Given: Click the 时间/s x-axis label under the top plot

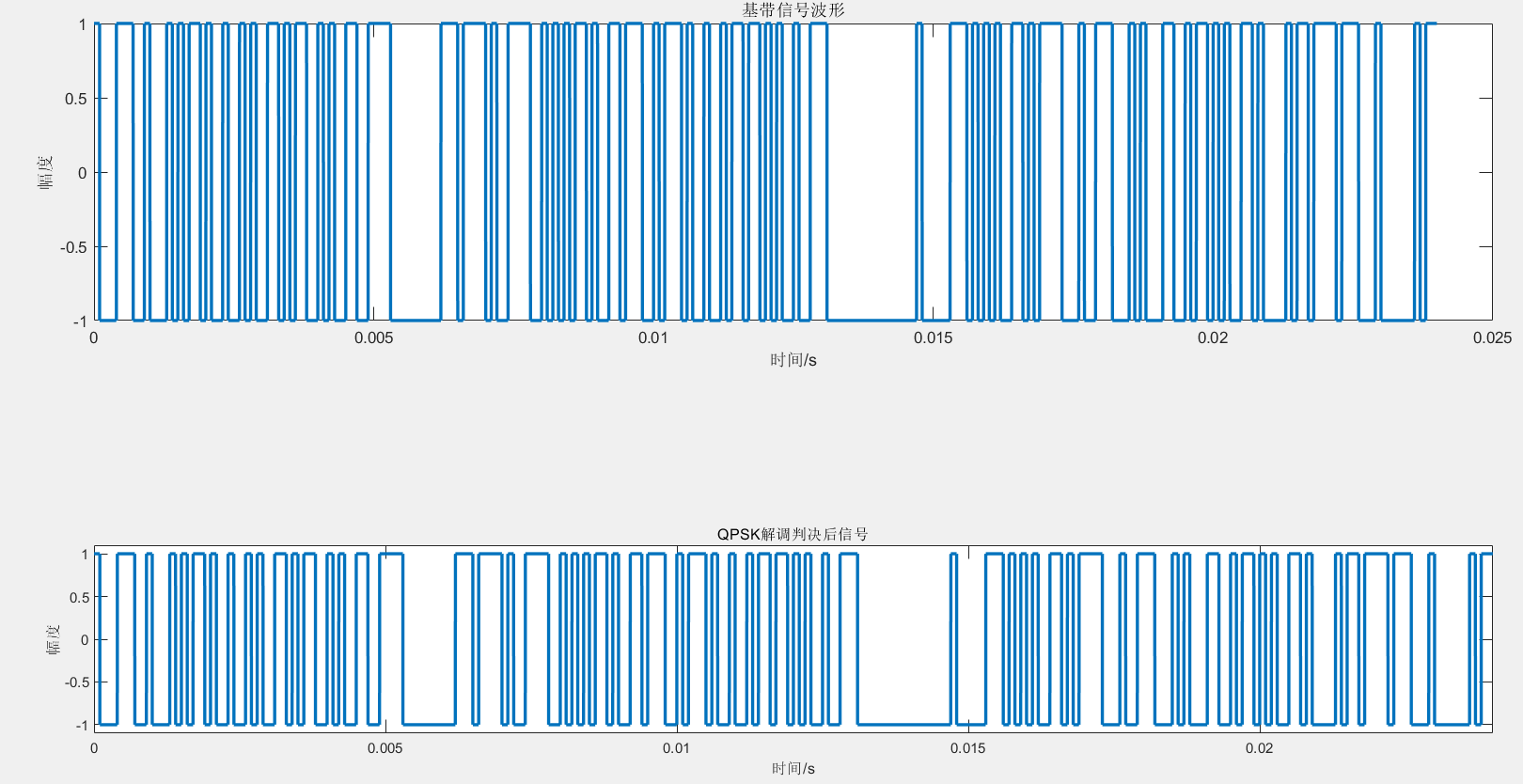Looking at the screenshot, I should pyautogui.click(x=793, y=360).
